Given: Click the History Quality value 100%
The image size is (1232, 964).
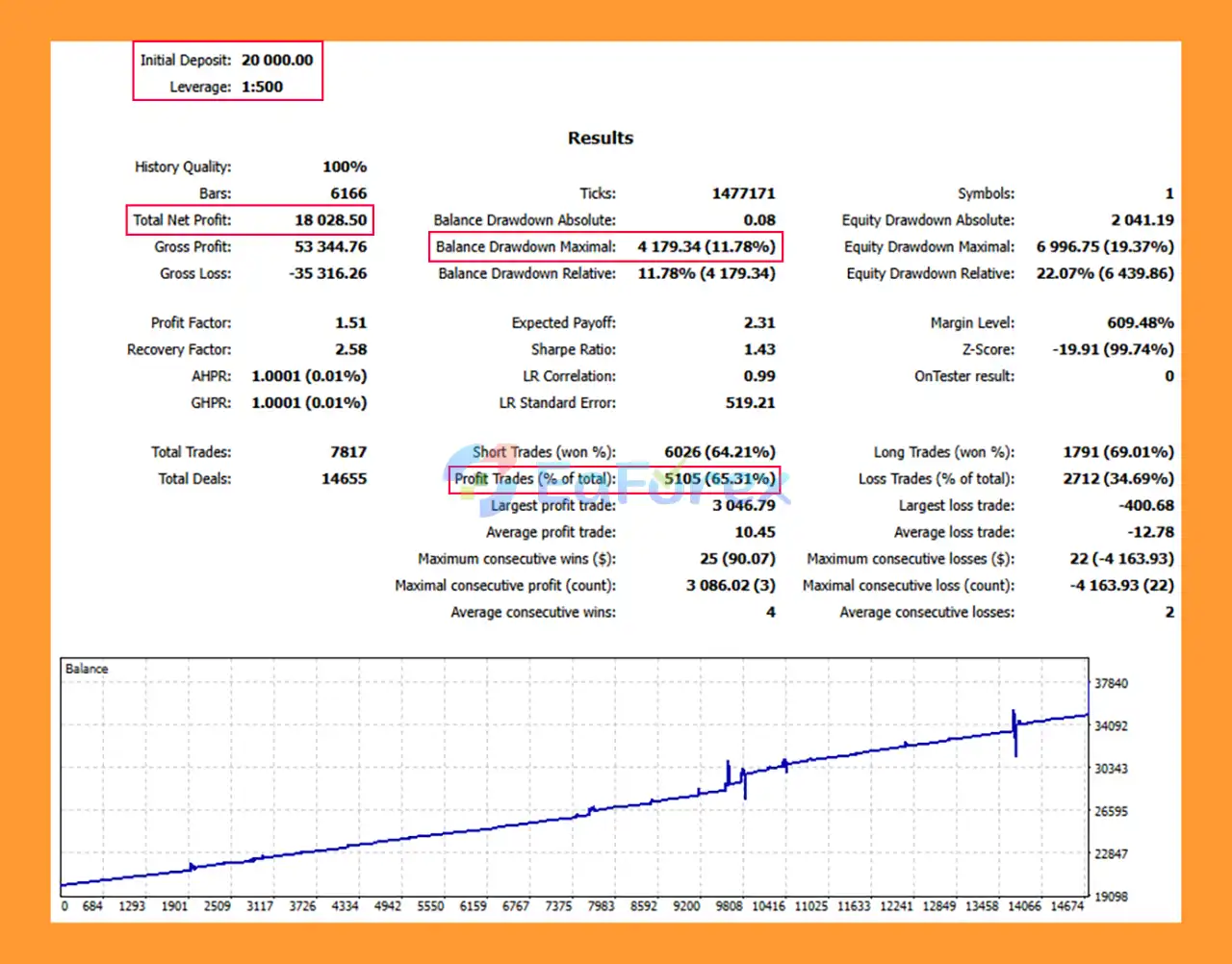Looking at the screenshot, I should 345,167.
